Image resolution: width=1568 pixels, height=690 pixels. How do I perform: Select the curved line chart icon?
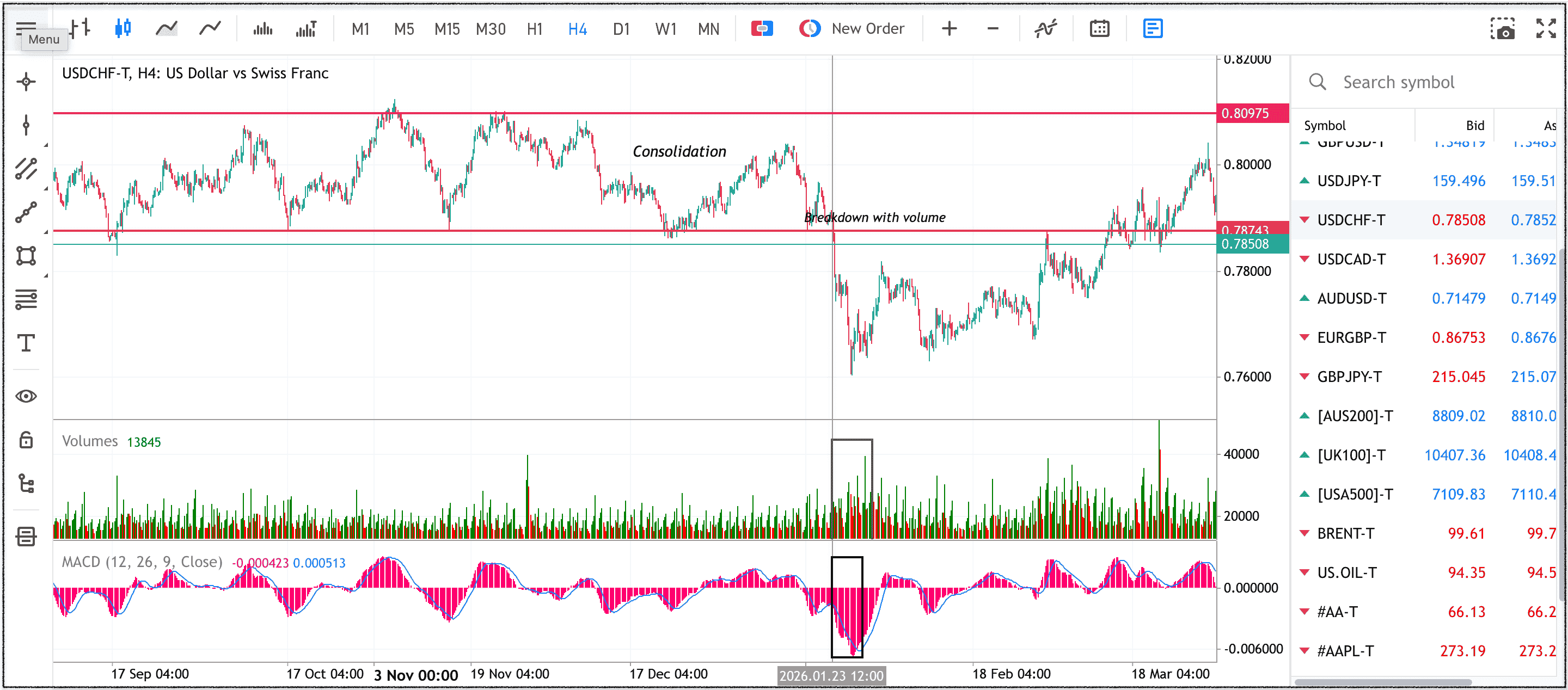click(210, 28)
